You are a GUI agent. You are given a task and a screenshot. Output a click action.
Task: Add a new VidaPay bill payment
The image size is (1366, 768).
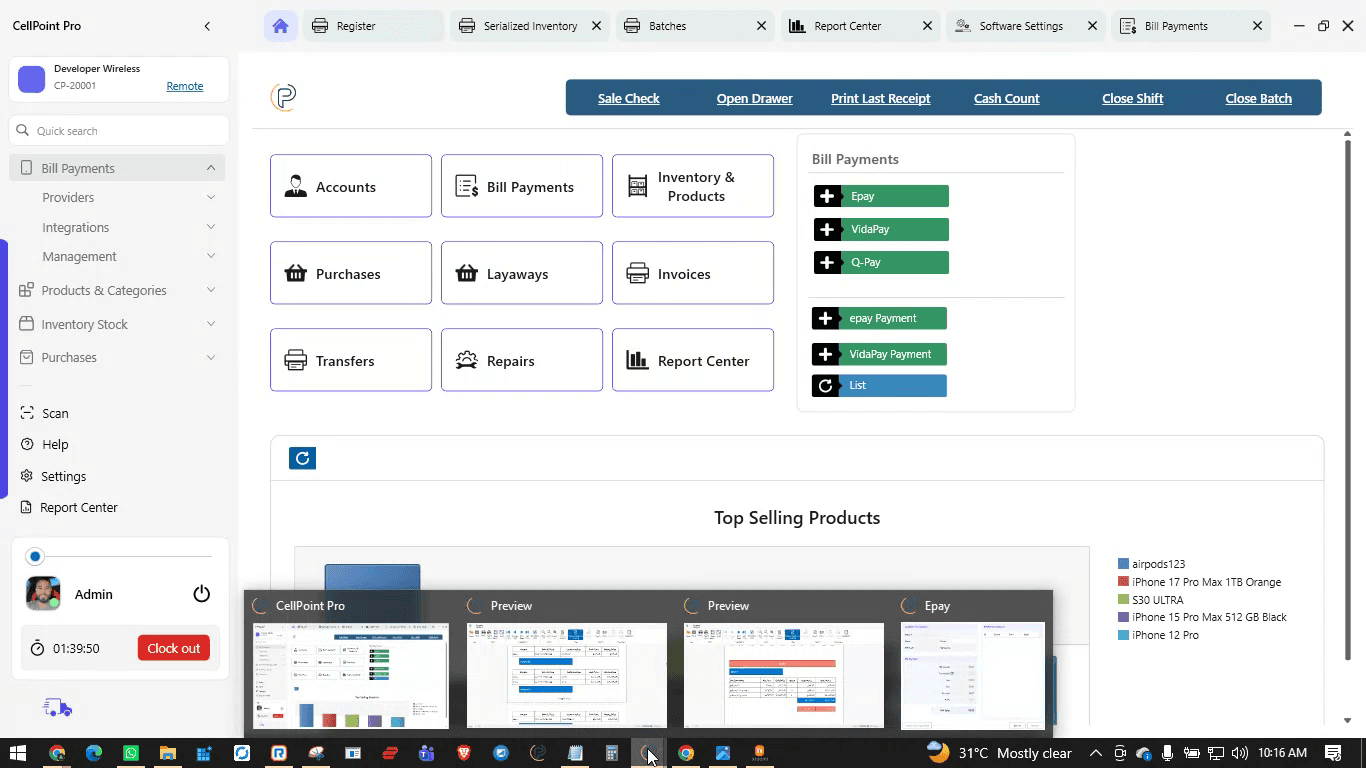[x=881, y=229]
